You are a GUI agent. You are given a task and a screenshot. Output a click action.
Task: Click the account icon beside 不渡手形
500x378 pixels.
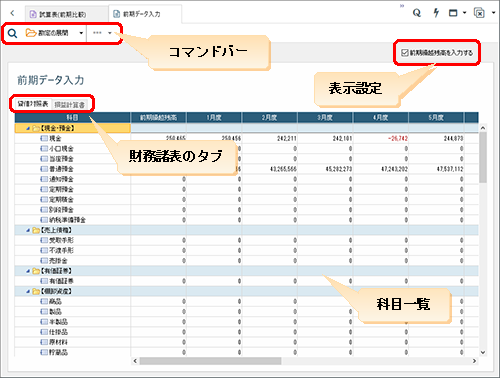tap(44, 250)
